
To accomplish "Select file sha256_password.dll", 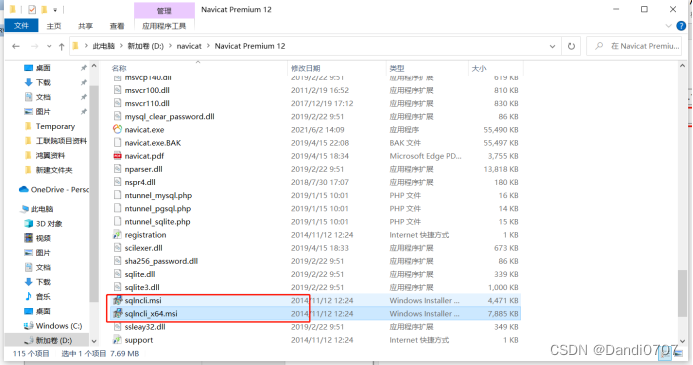I will coord(161,261).
